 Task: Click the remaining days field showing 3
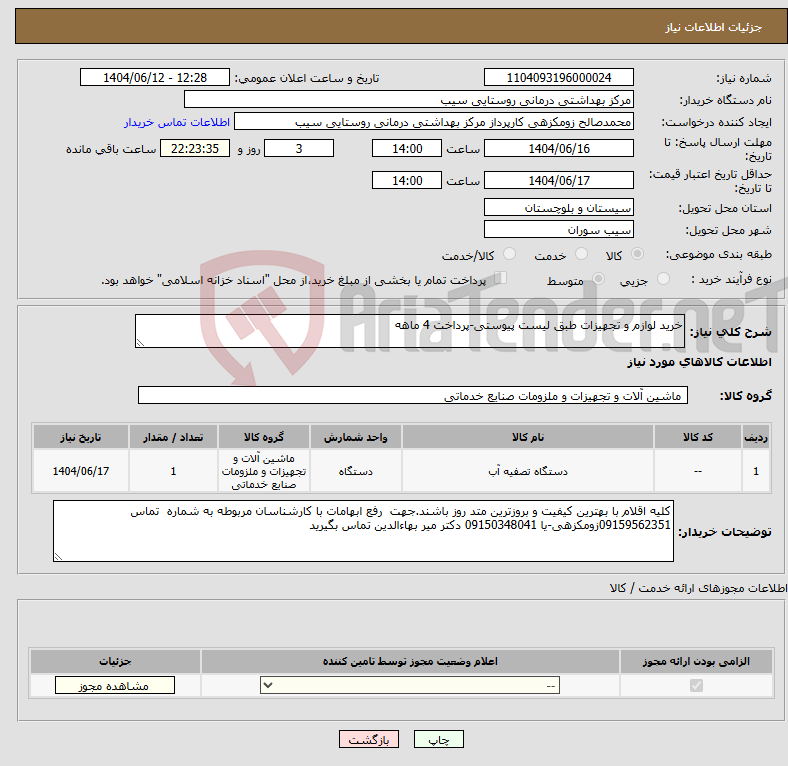pos(299,148)
